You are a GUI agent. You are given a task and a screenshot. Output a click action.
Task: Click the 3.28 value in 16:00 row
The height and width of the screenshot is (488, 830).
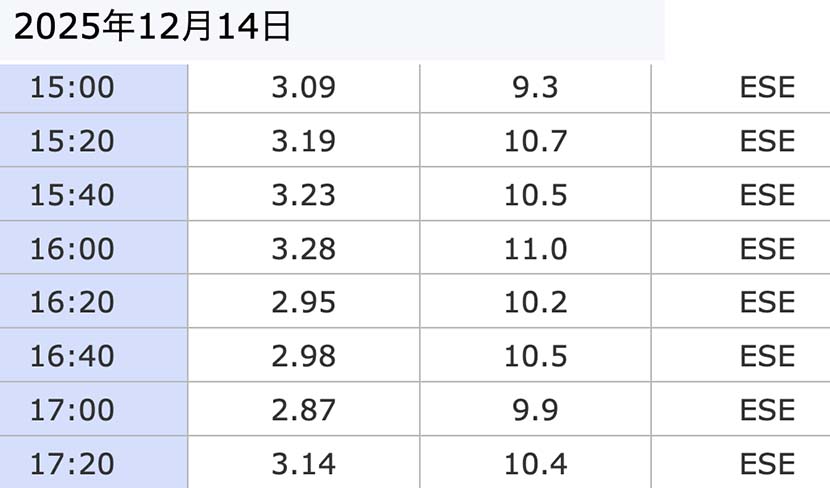[303, 249]
